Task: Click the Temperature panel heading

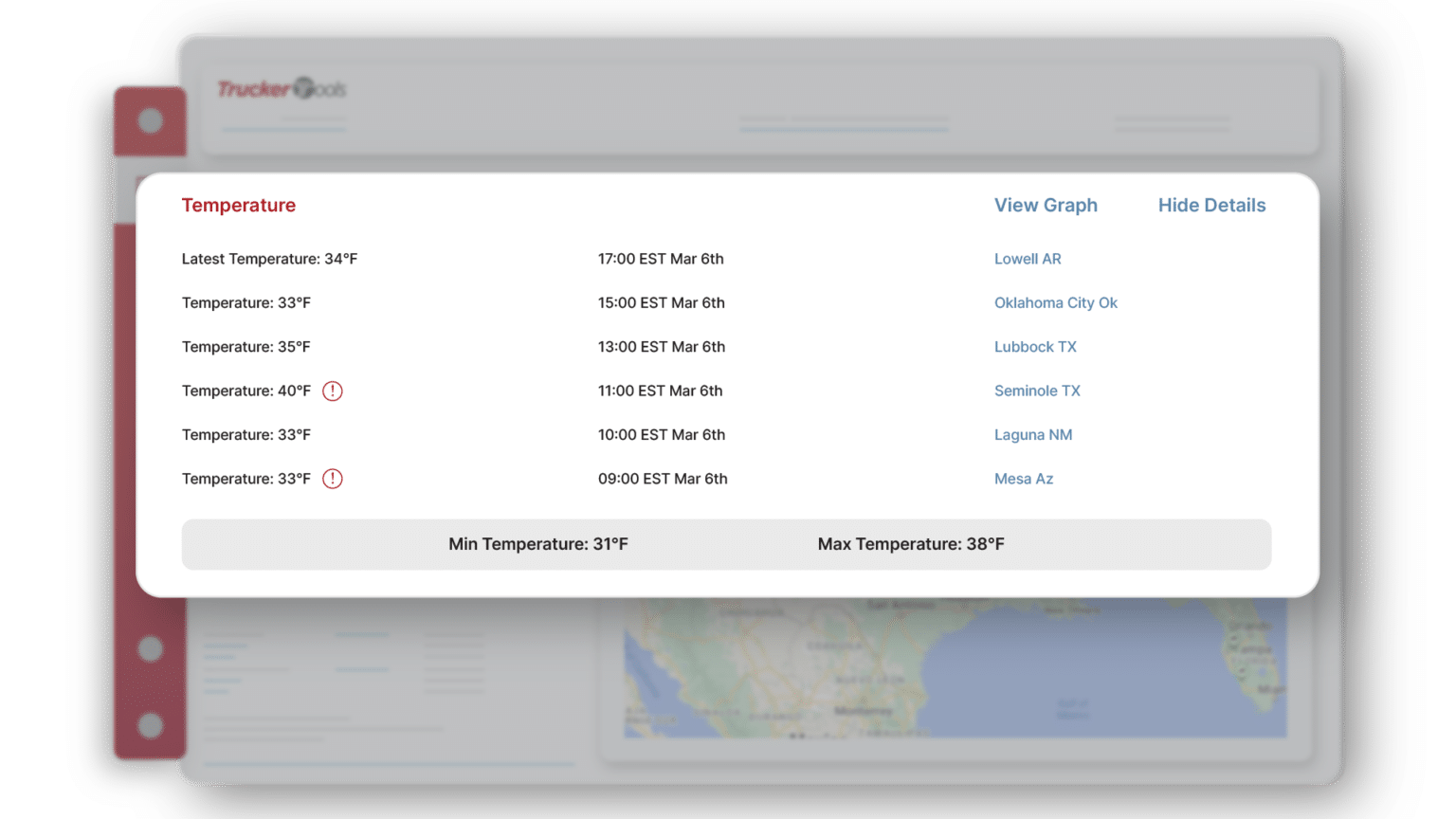Action: coord(238,205)
